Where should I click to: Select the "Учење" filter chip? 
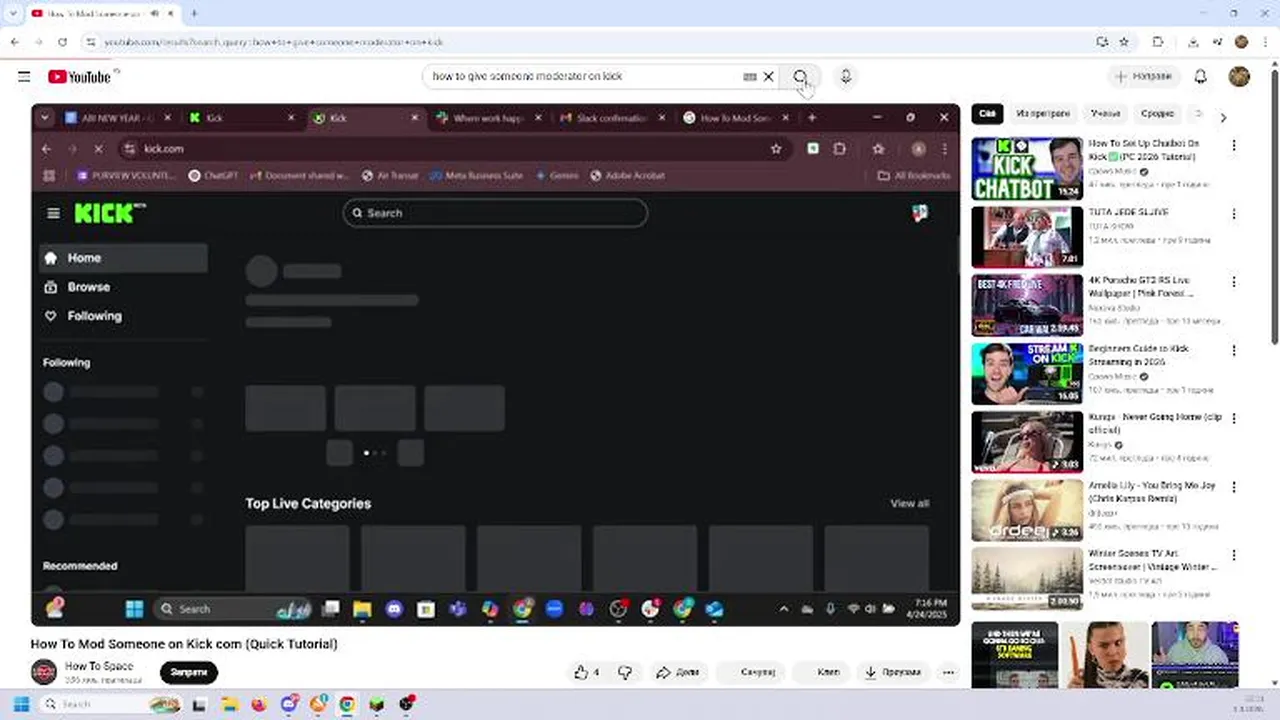point(1105,114)
